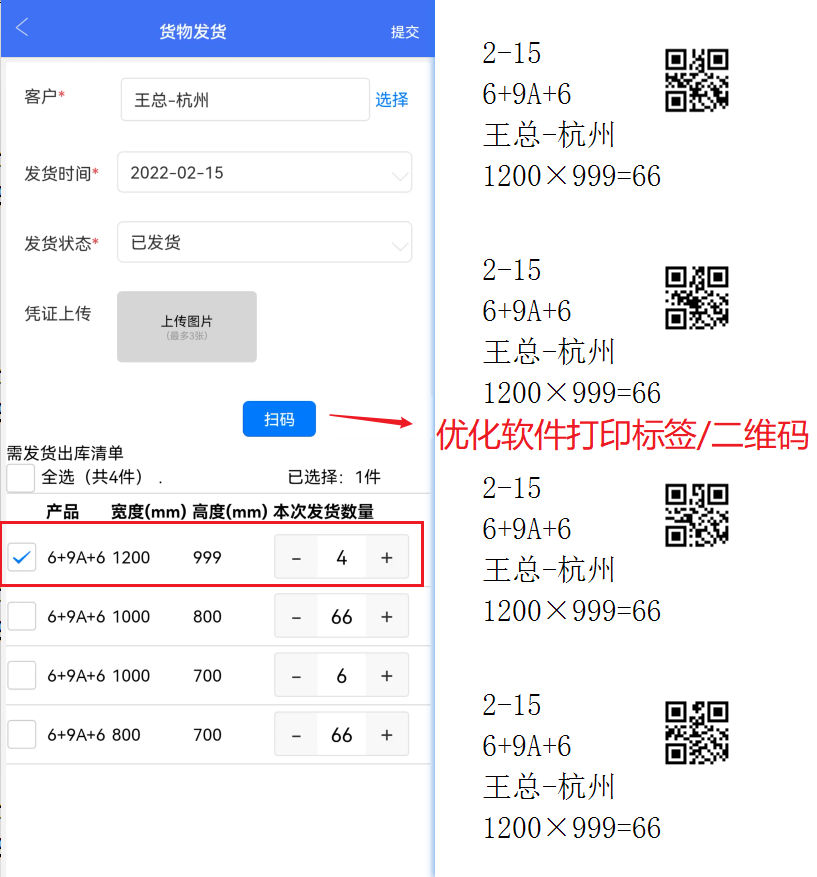The height and width of the screenshot is (877, 817).
Task: Decrease quantity for the 1000 x 800 row
Action: tap(296, 616)
